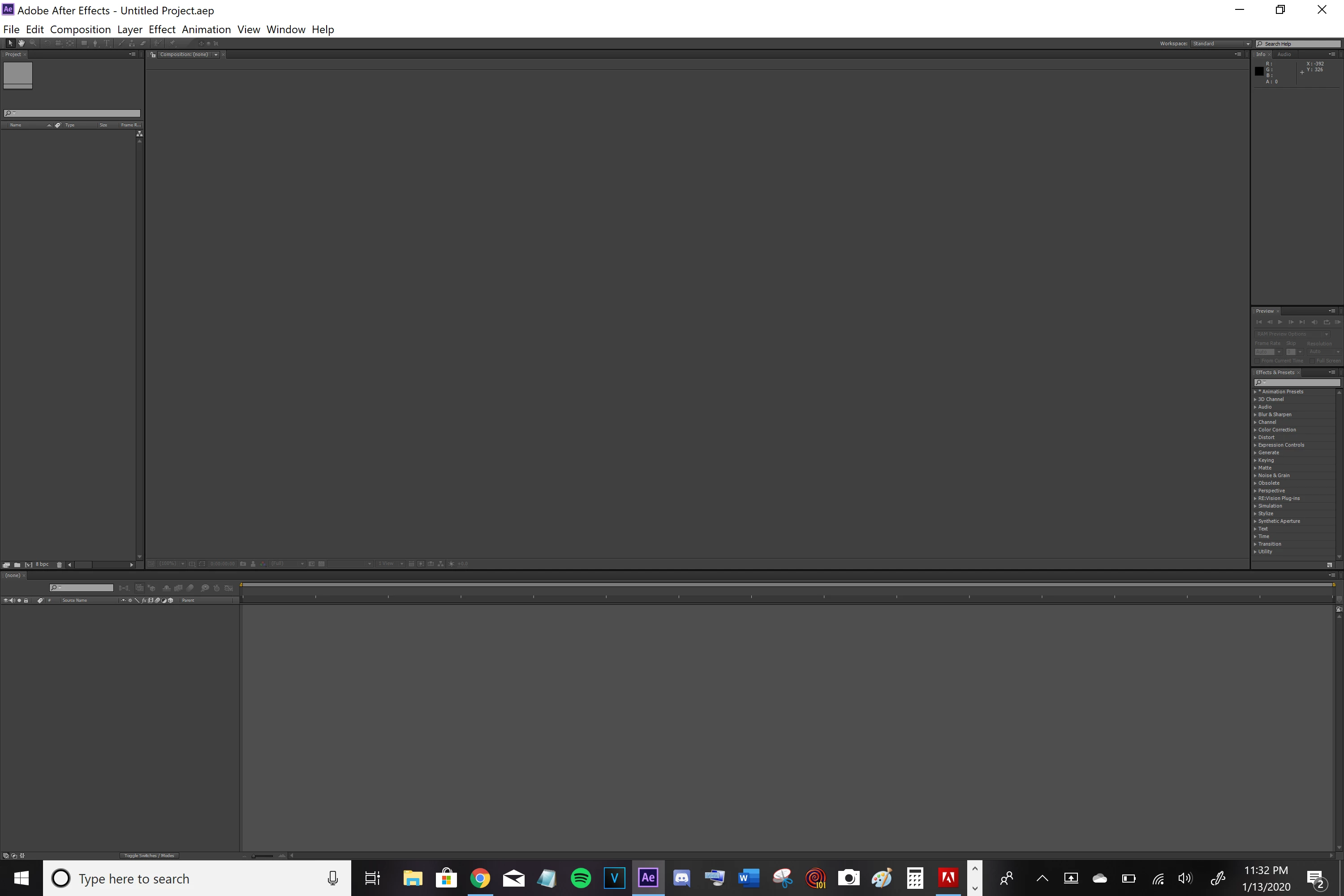
Task: Check the From Current Time checkbox
Action: click(x=1257, y=361)
